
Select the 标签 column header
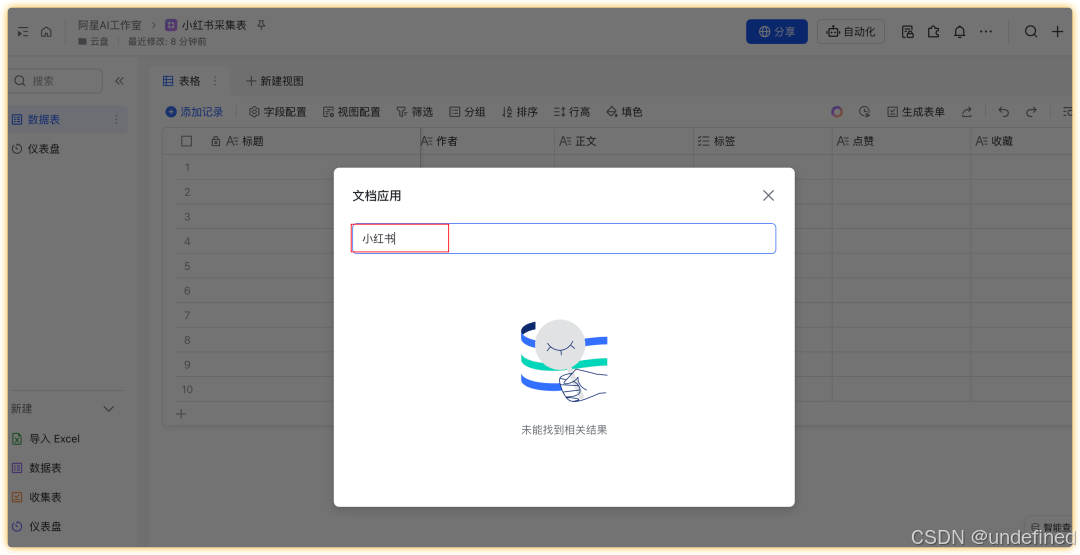(763, 141)
